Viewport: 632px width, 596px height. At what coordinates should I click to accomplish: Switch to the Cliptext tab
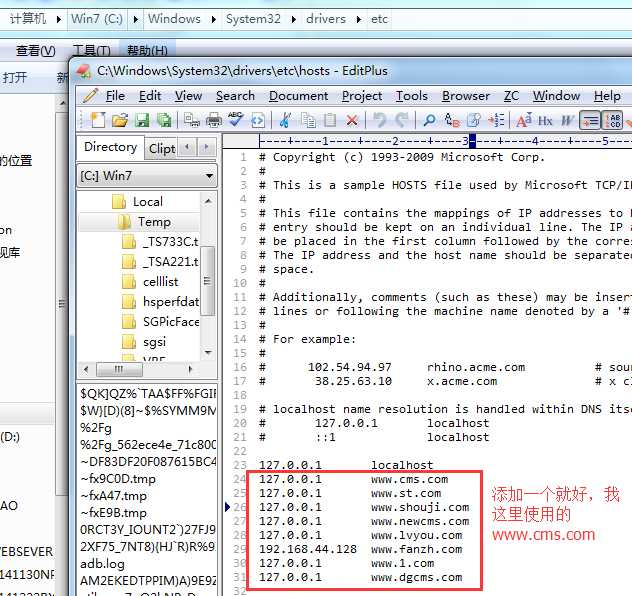click(163, 148)
